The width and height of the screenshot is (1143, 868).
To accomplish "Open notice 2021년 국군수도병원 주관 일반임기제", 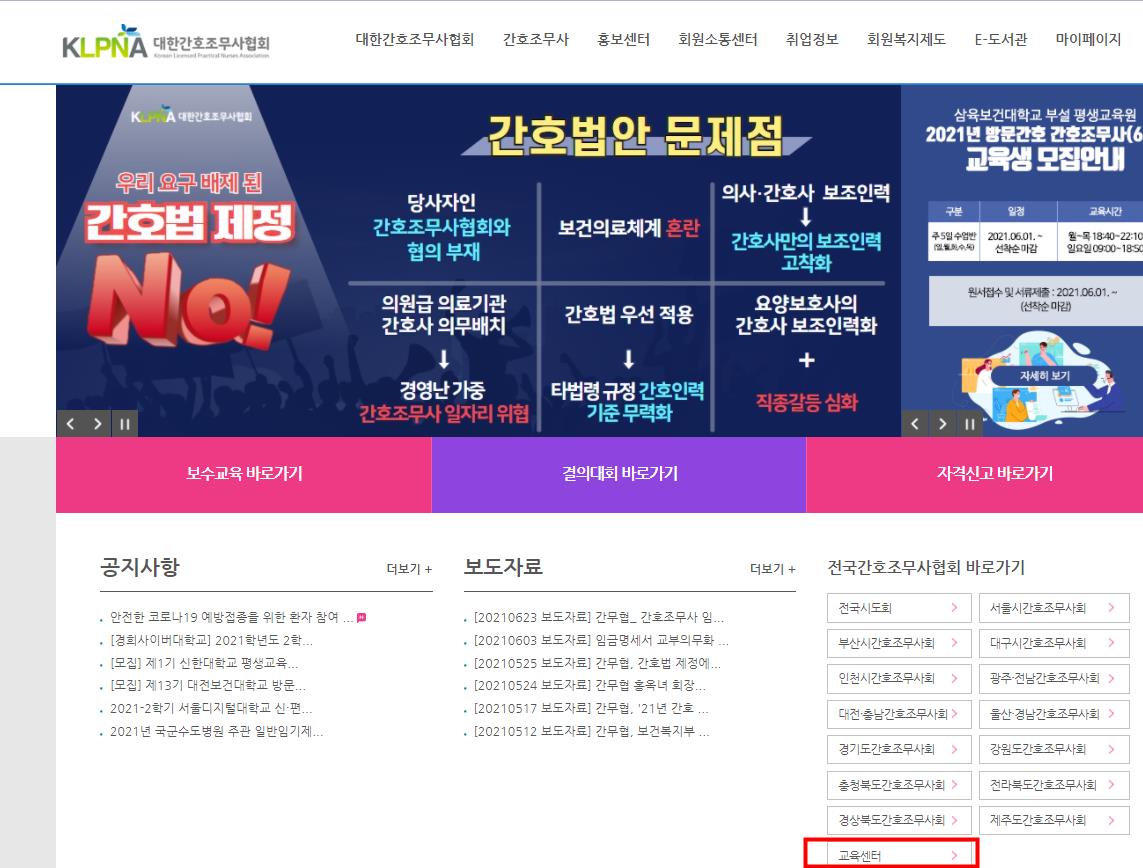I will click(216, 731).
